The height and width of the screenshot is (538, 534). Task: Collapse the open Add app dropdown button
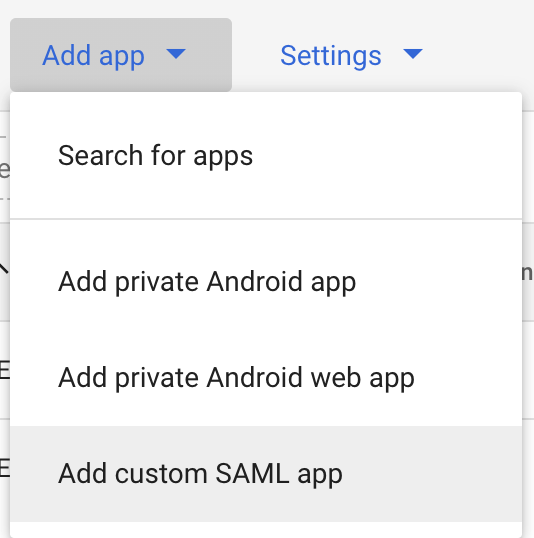point(121,55)
